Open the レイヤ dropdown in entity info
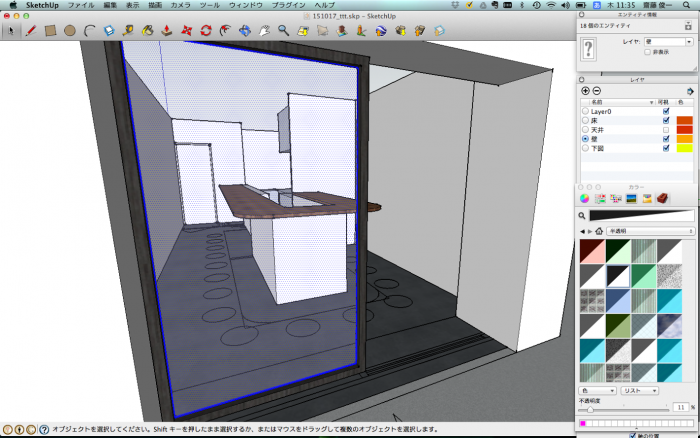The image size is (700, 438). (x=667, y=42)
